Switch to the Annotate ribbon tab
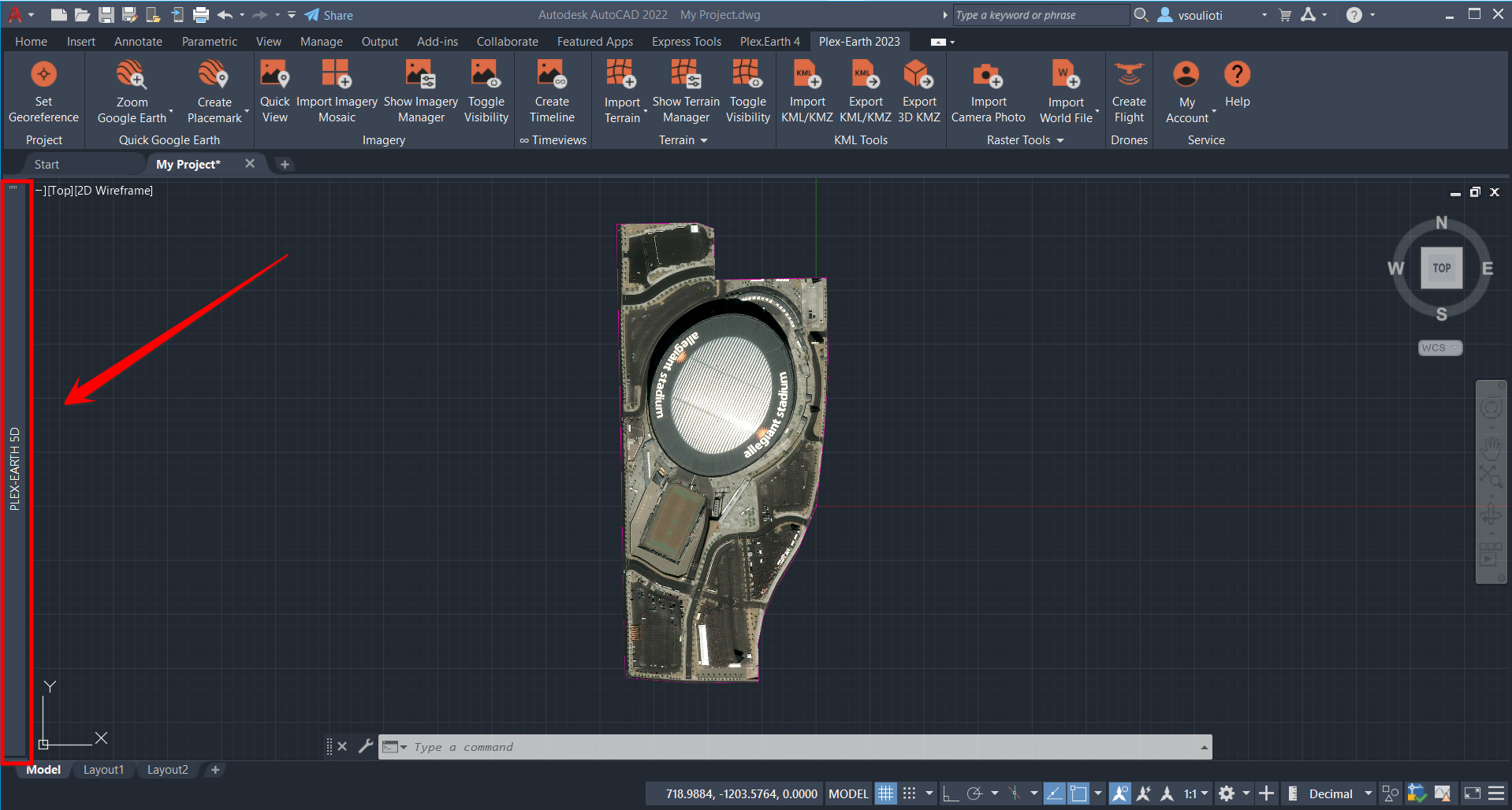This screenshot has width=1512, height=810. [x=138, y=42]
